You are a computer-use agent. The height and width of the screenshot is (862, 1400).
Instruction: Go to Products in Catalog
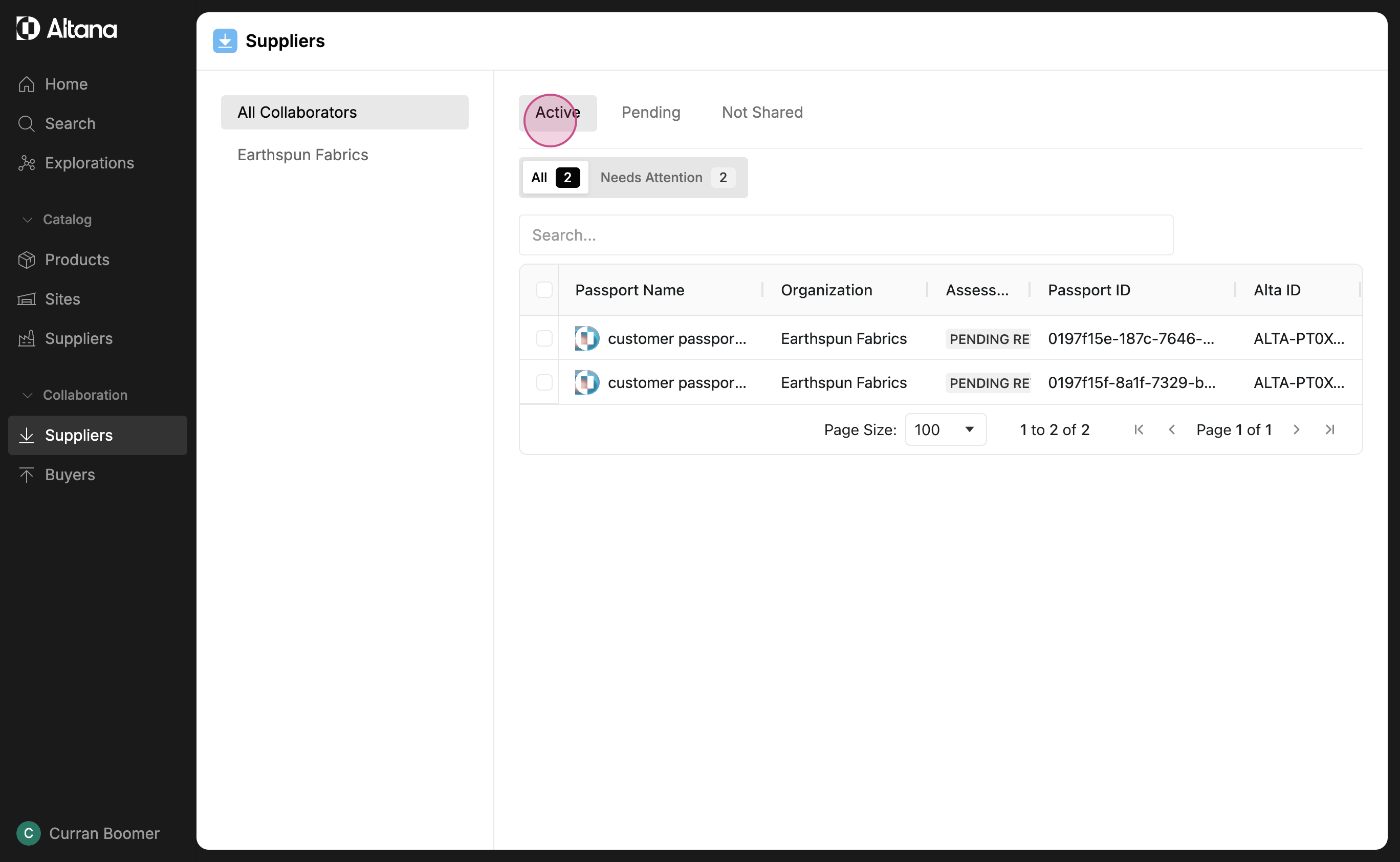[x=76, y=260]
